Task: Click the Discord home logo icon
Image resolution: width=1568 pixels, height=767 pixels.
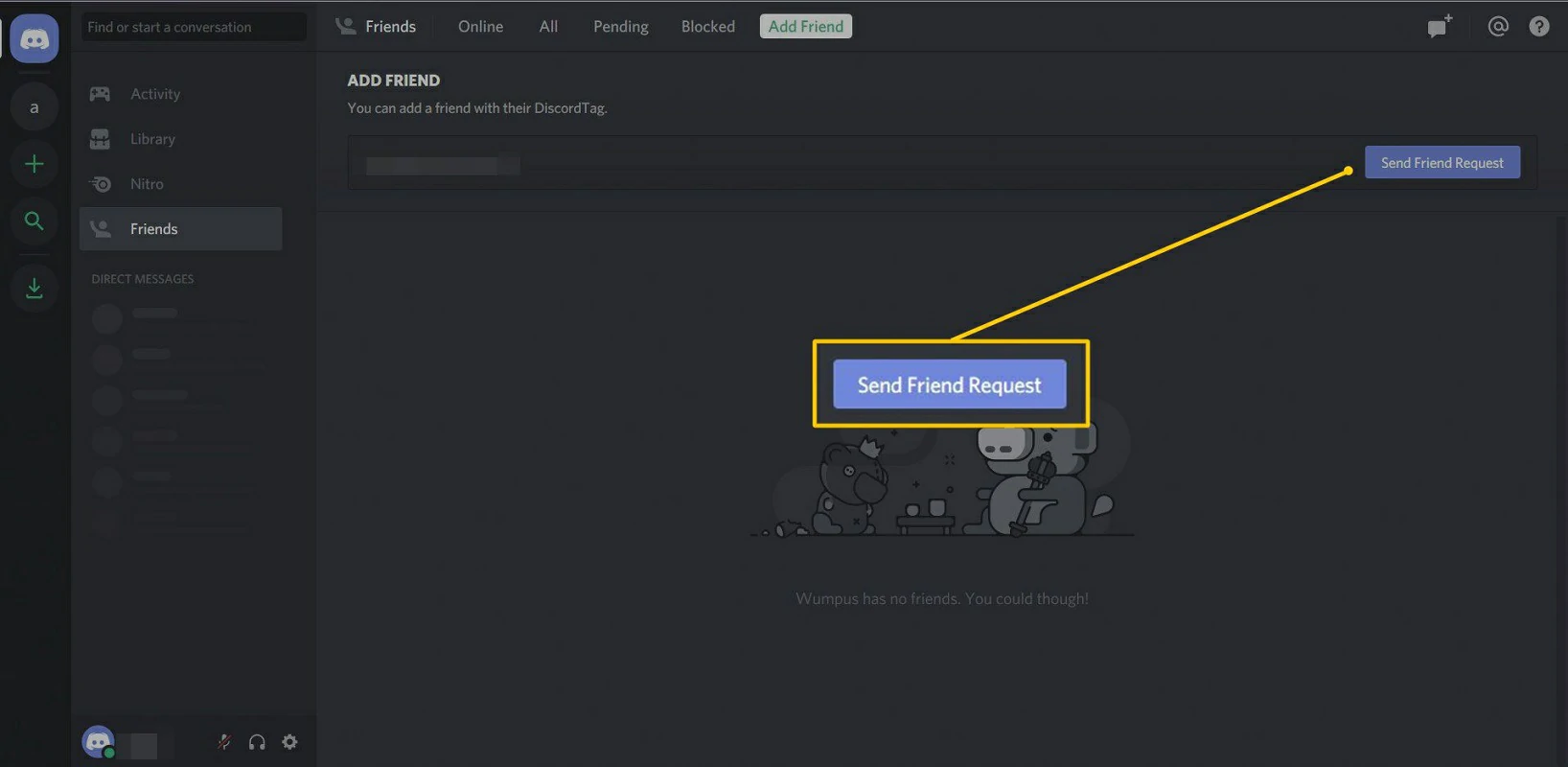Action: [35, 39]
